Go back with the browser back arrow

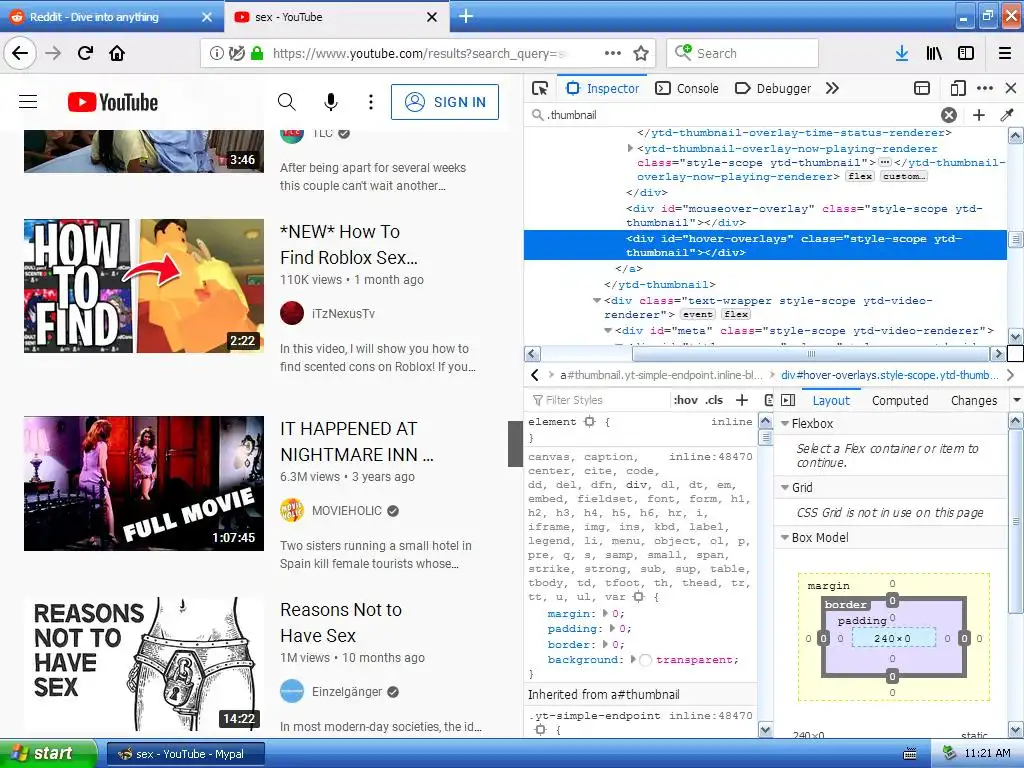pyautogui.click(x=20, y=53)
